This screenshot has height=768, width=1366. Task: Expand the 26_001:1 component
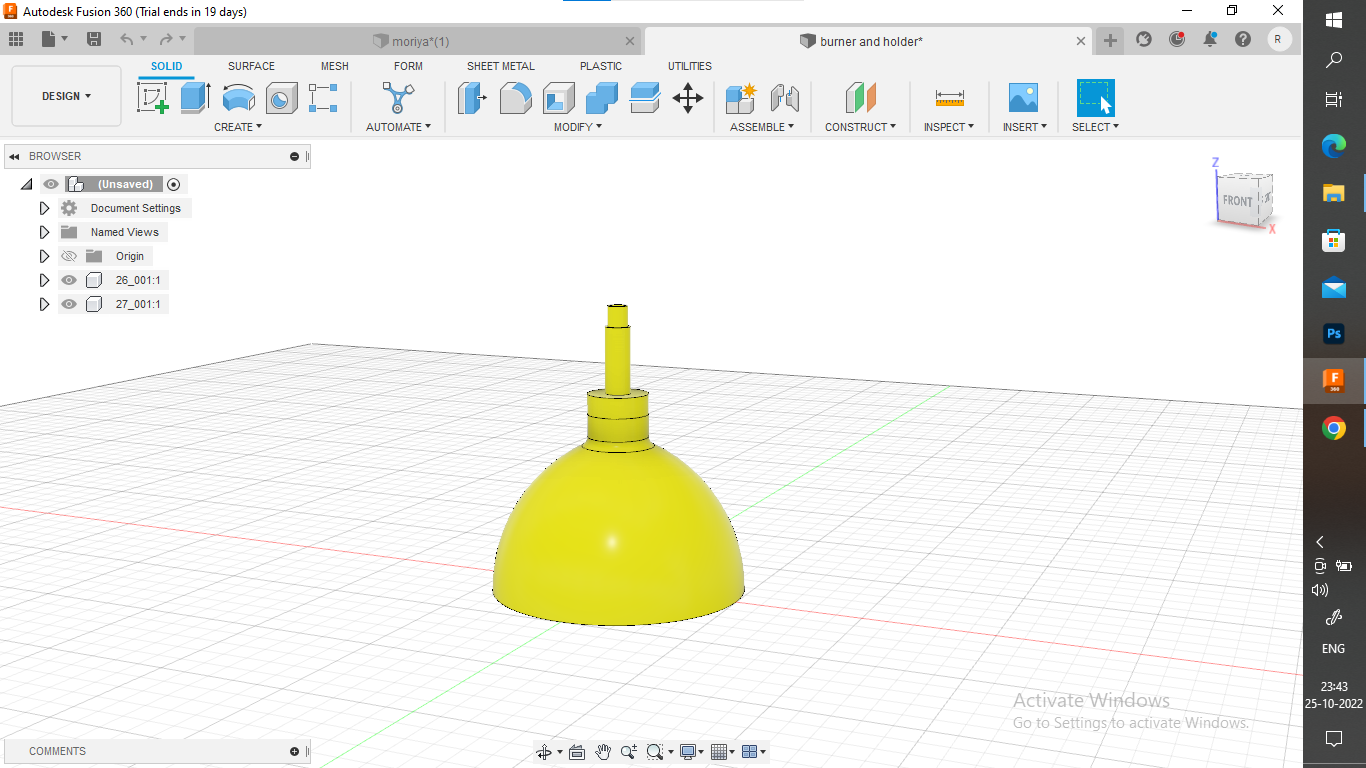[44, 280]
